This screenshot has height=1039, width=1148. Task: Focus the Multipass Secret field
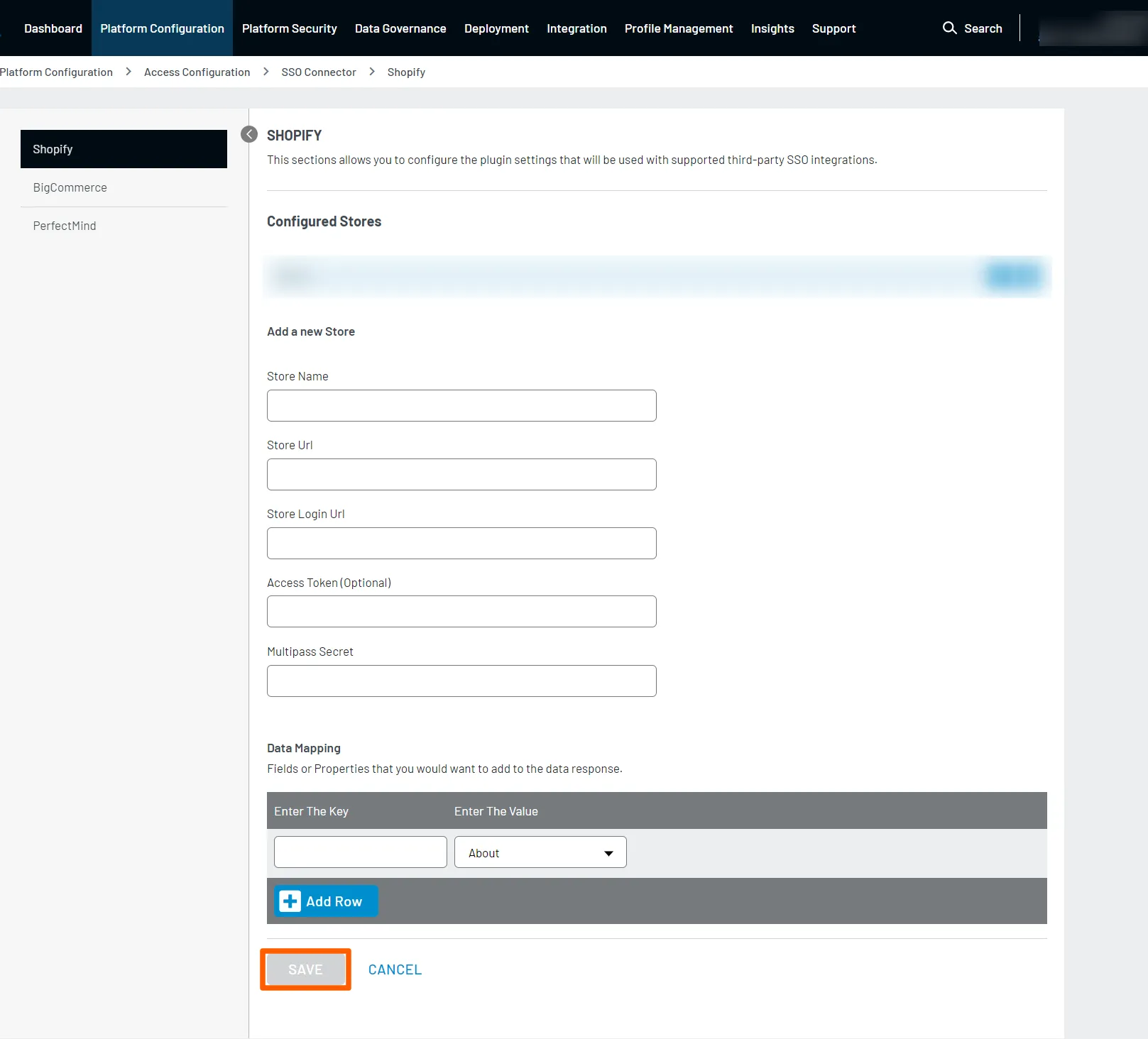461,681
